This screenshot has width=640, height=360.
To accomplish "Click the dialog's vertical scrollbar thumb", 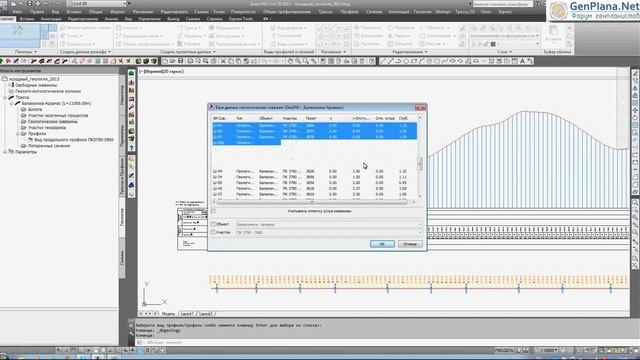I will [x=420, y=163].
